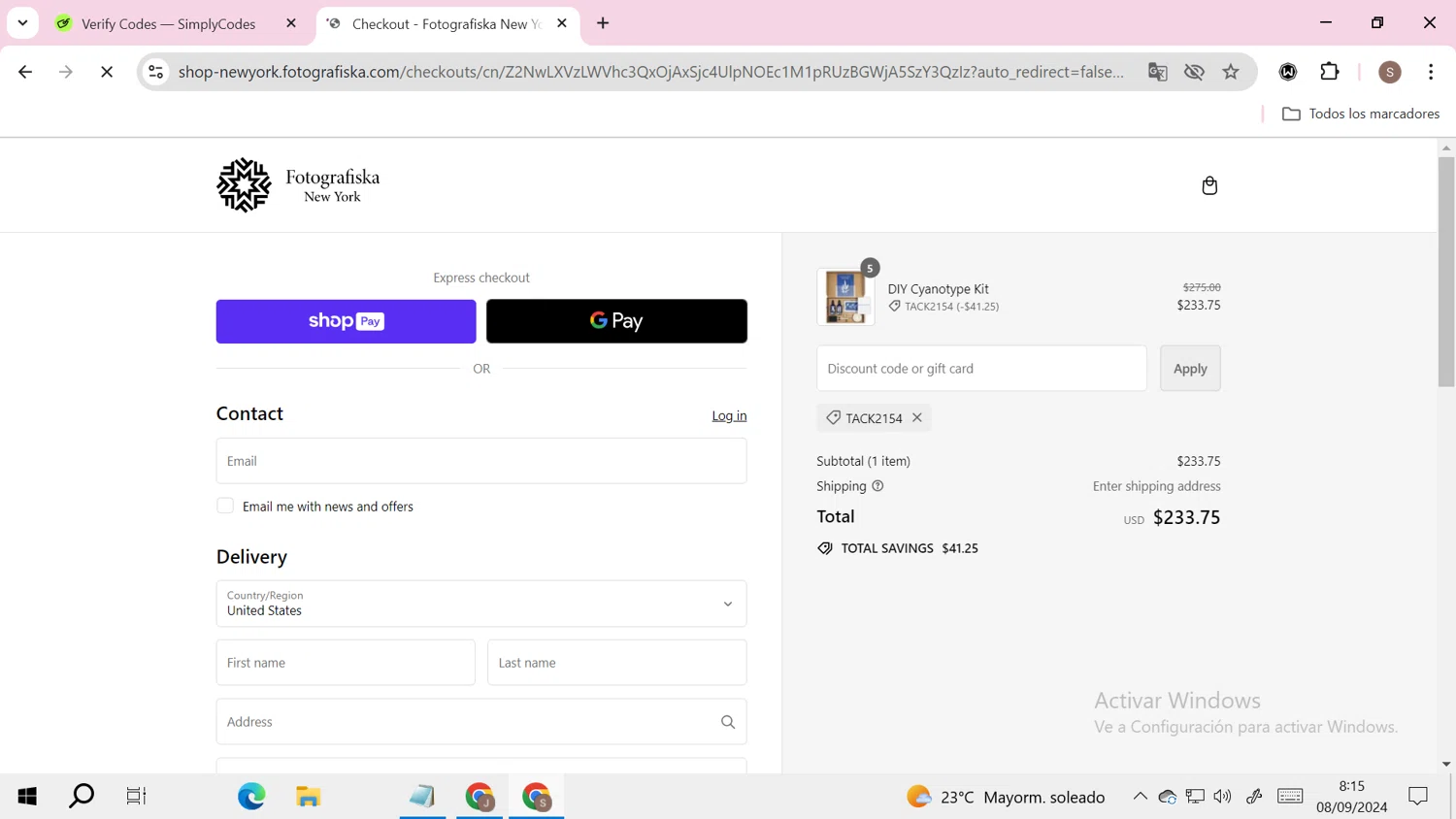Screen dimensions: 1456x819
Task: Pay with Google Pay button
Action: point(616,321)
